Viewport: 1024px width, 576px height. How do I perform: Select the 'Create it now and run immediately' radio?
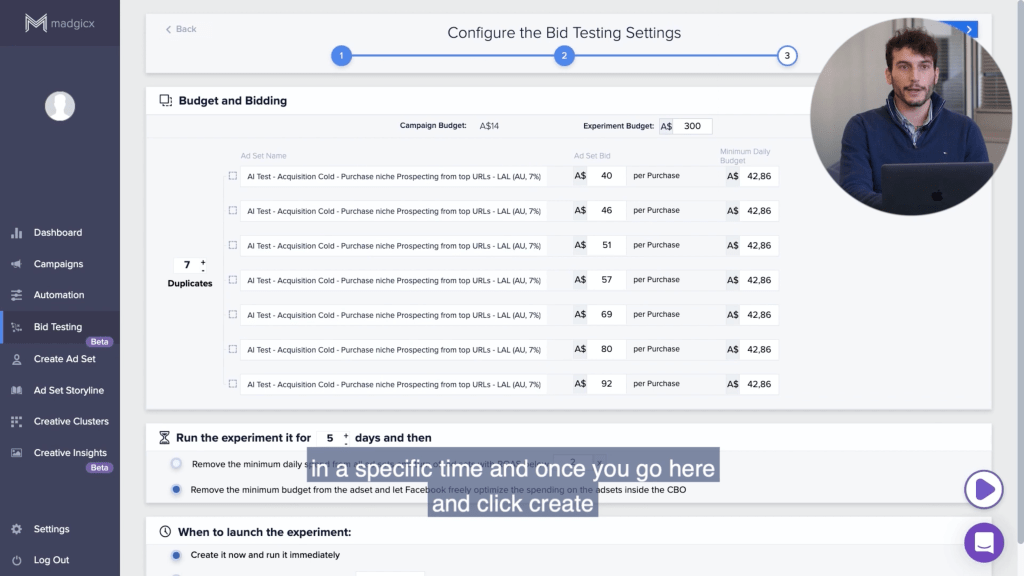click(x=176, y=555)
